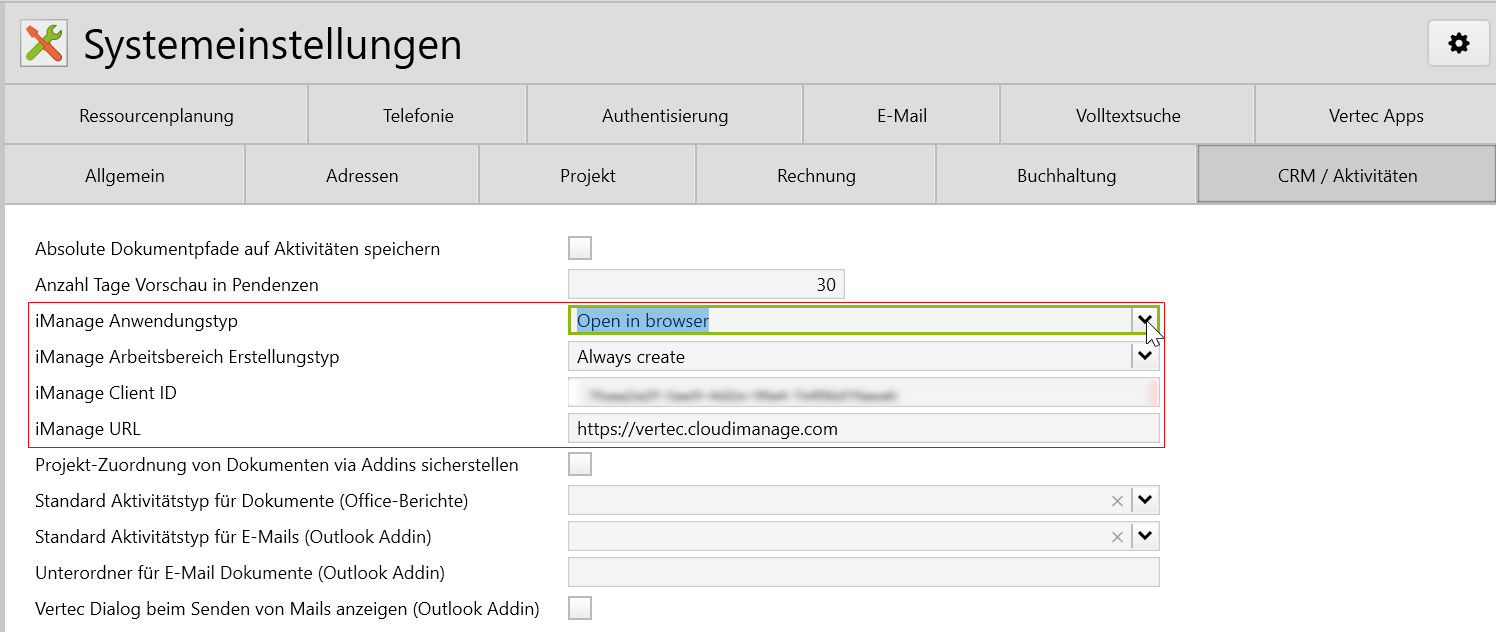Expand the iManage Anwendungstyp dropdown arrow

[1146, 320]
